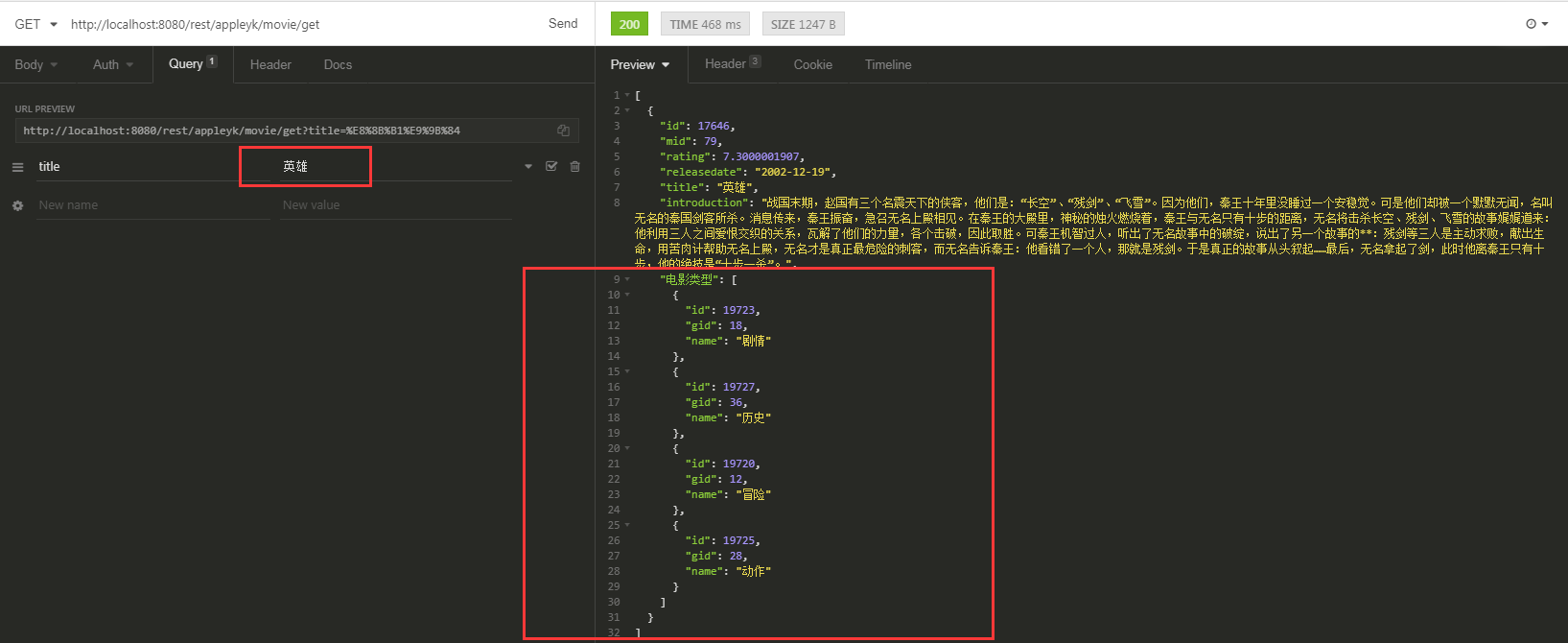Click the New name input field
The width and height of the screenshot is (1568, 643).
(153, 205)
